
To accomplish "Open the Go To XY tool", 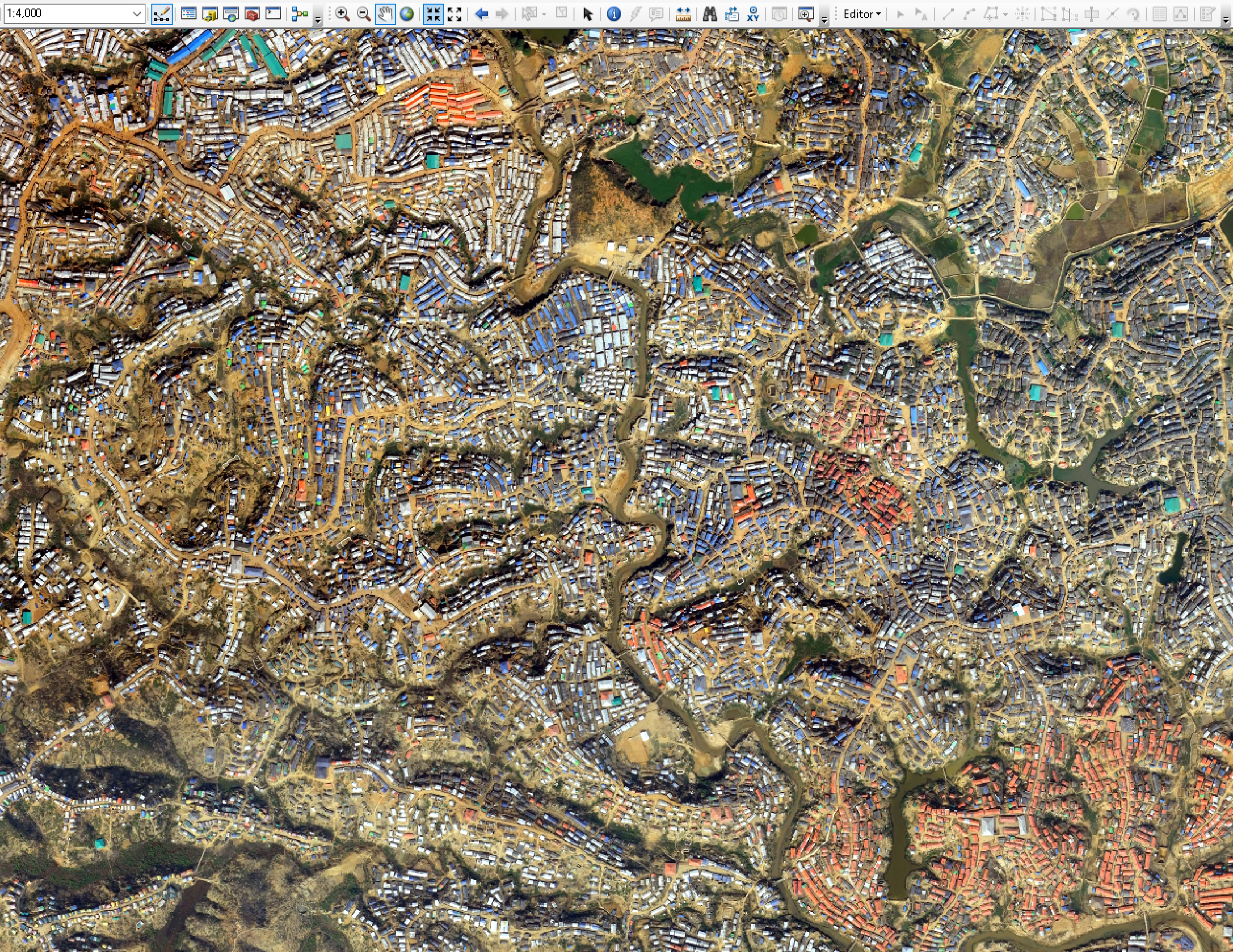I will 753,14.
